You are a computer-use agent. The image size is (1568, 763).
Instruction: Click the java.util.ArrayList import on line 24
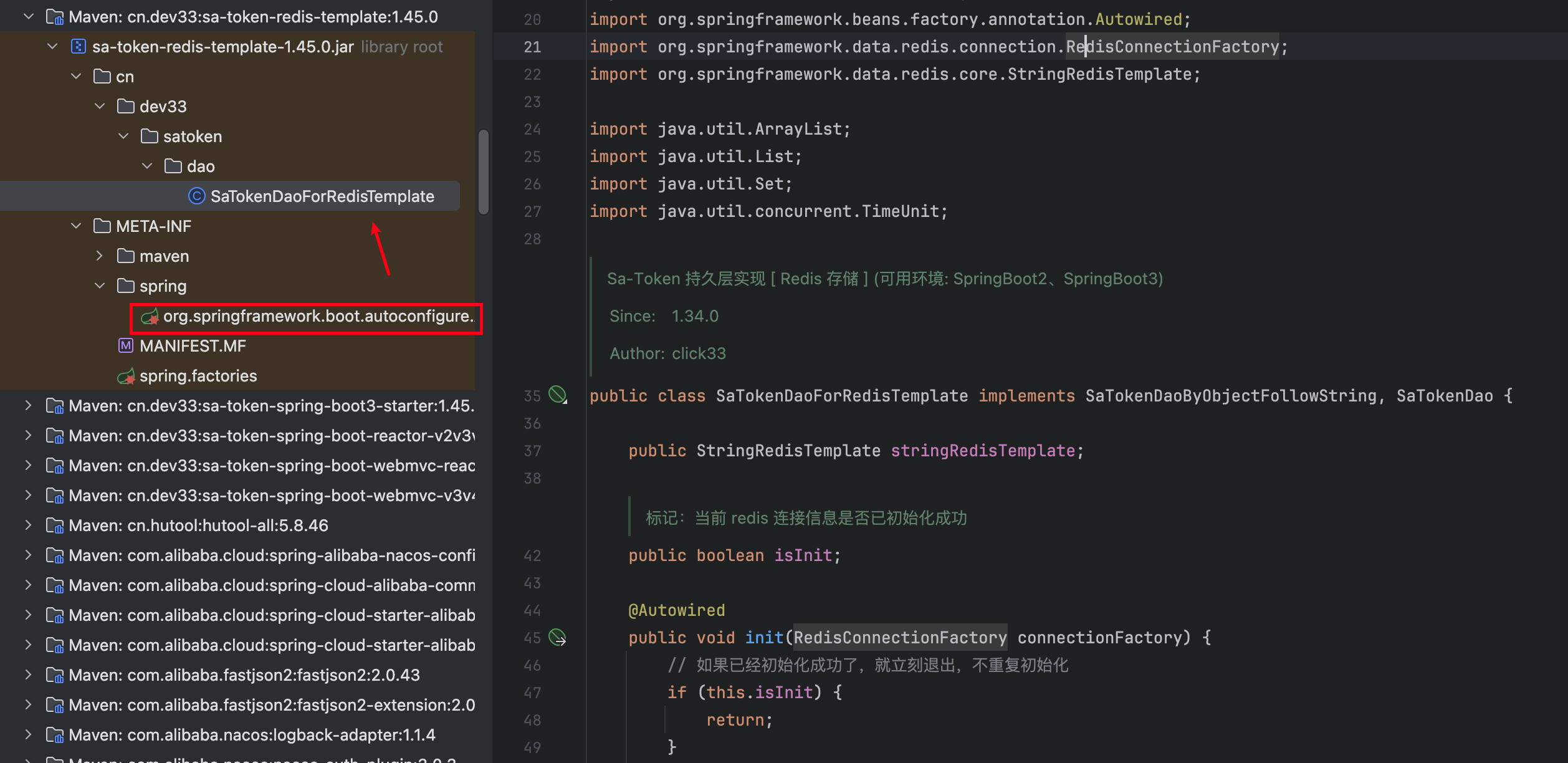(x=720, y=129)
